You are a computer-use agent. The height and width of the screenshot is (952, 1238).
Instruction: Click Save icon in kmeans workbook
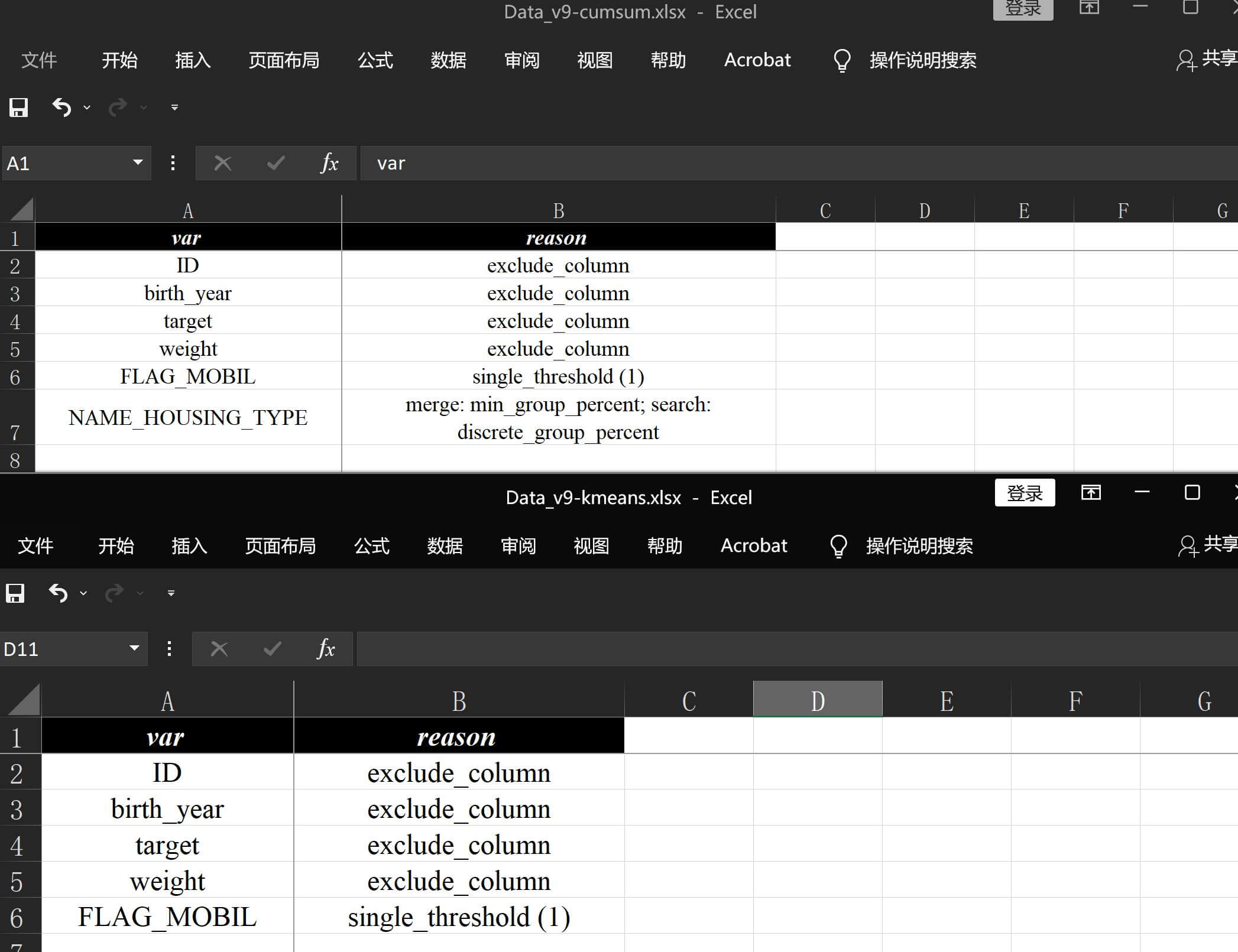(15, 593)
